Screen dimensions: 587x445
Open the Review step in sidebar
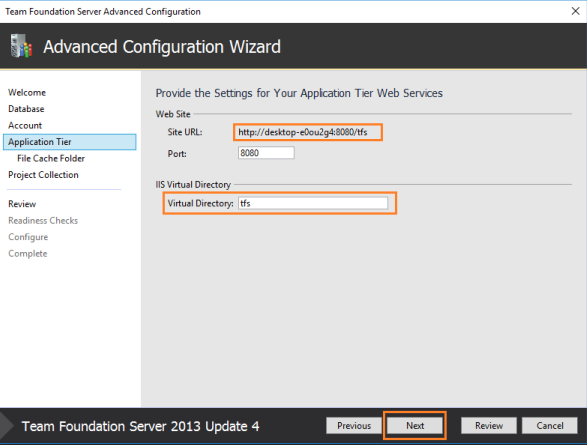22,204
